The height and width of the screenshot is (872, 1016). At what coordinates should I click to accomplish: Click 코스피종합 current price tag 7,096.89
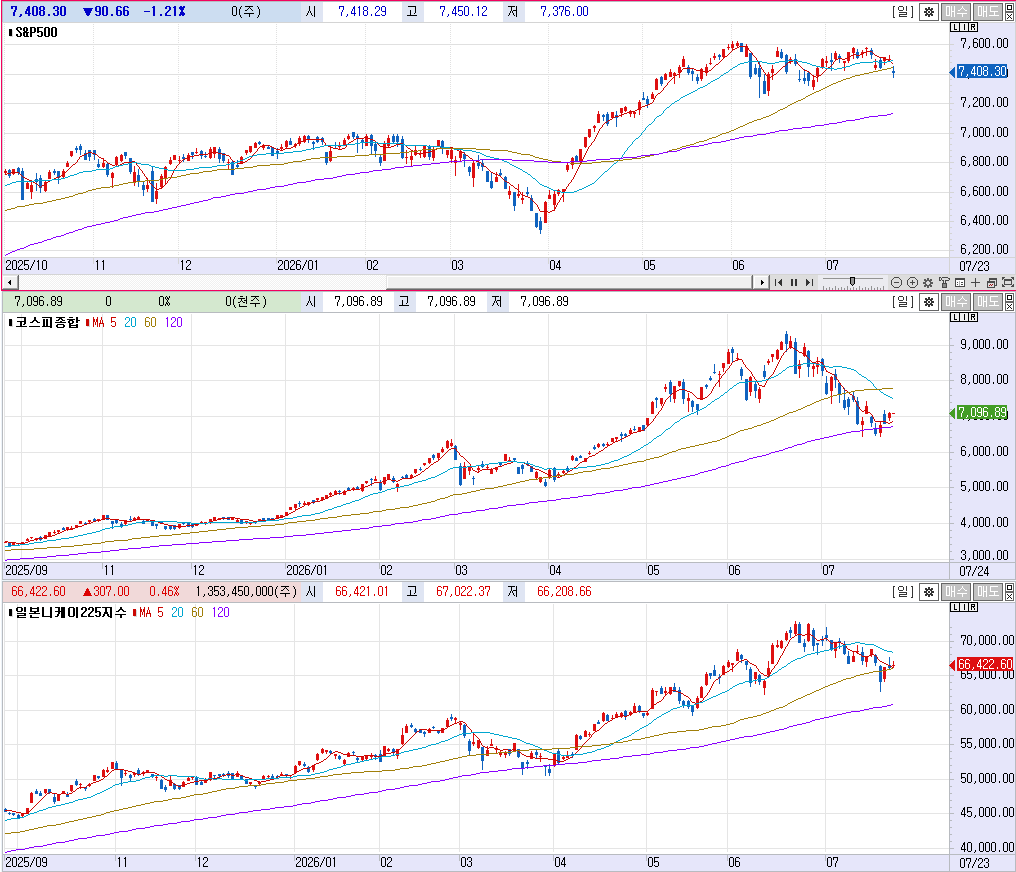pyautogui.click(x=982, y=412)
